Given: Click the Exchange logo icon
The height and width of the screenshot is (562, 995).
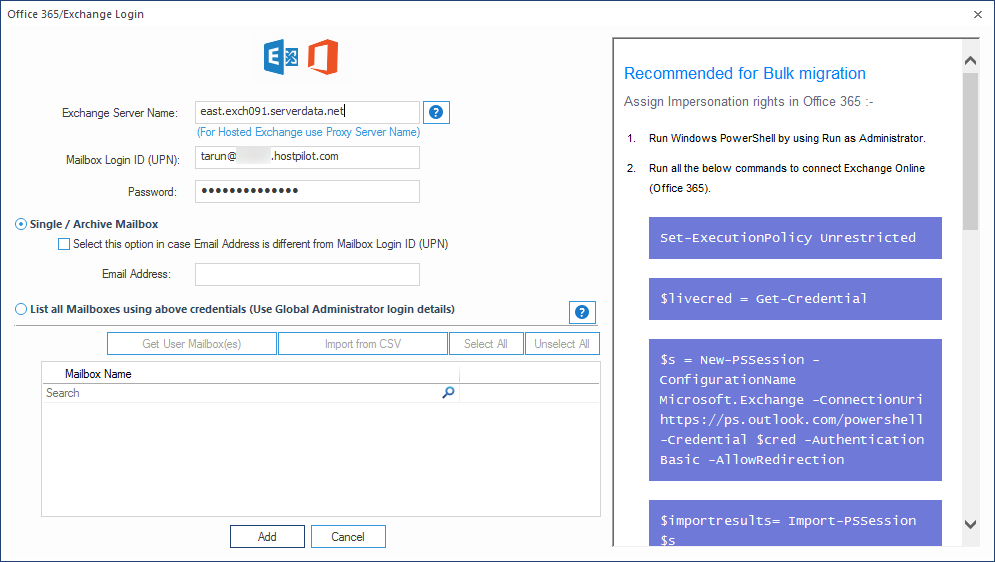Looking at the screenshot, I should click(281, 57).
